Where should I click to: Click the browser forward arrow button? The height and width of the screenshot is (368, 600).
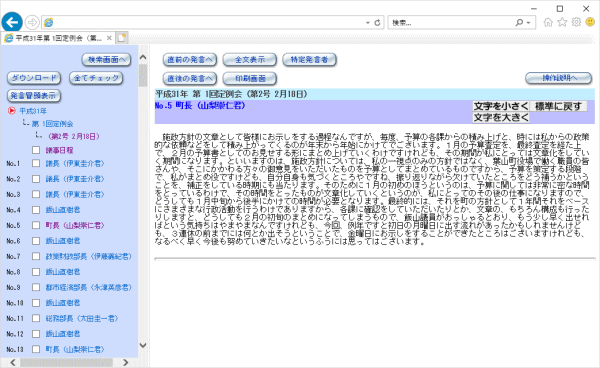32,23
